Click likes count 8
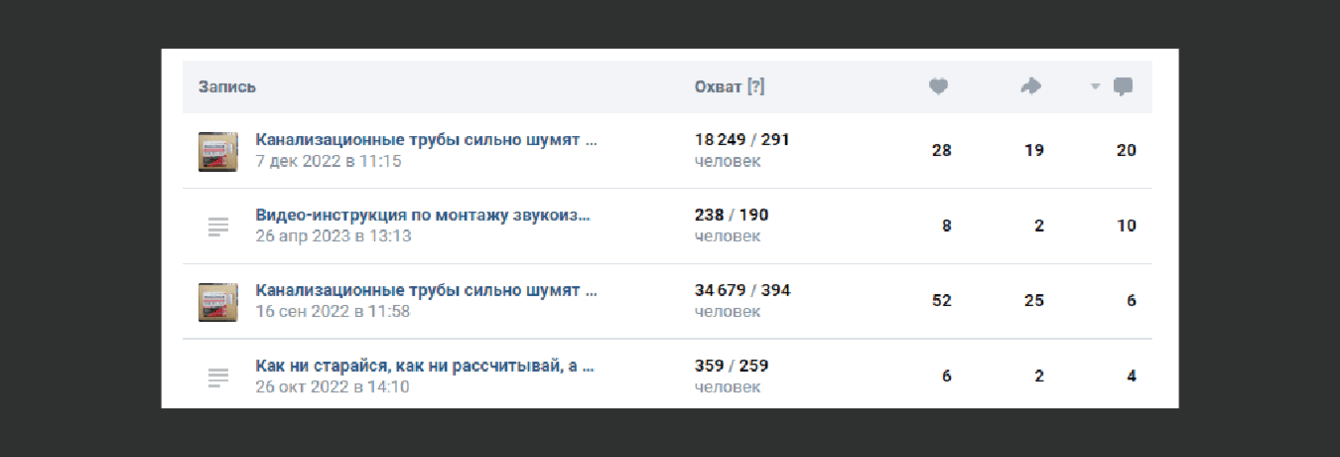Viewport: 1340px width, 457px height. [x=946, y=226]
